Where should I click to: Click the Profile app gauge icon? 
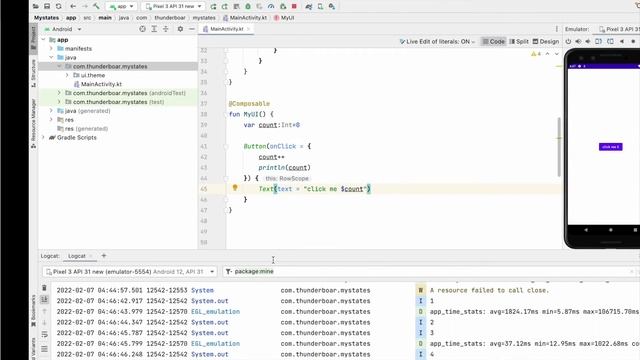(x=271, y=7)
